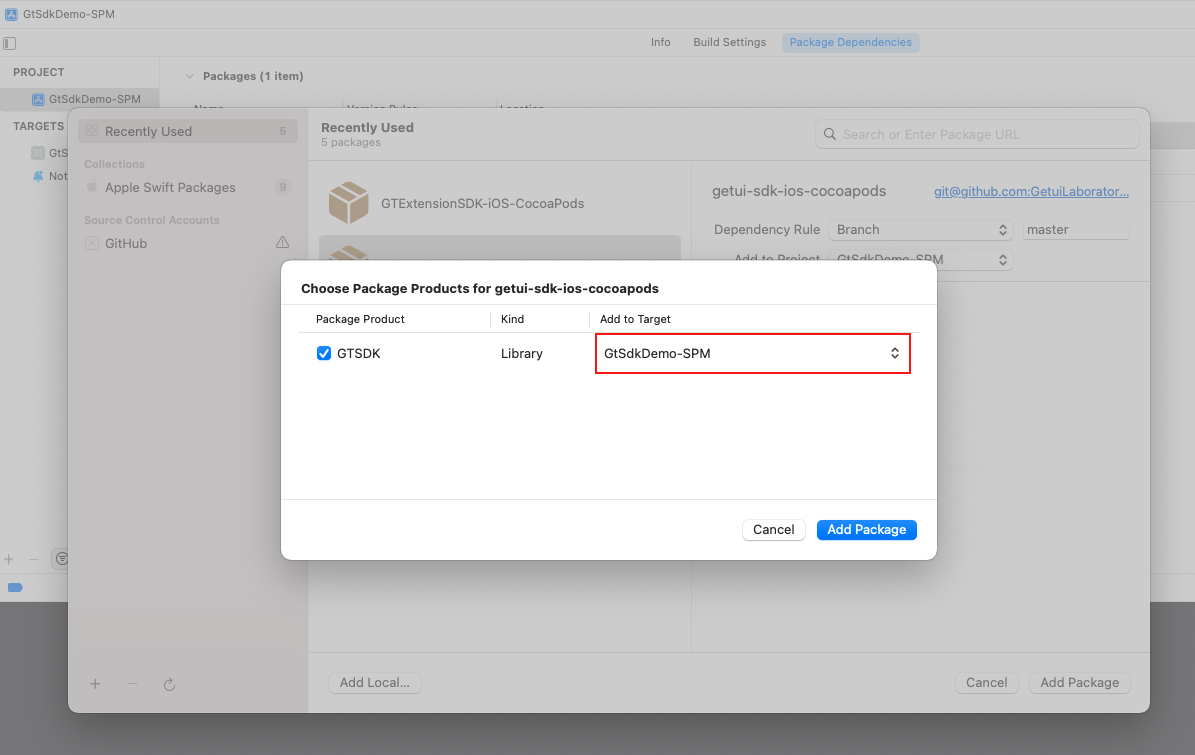Click the plus icon in package sidebar footer
1195x755 pixels.
(x=95, y=684)
